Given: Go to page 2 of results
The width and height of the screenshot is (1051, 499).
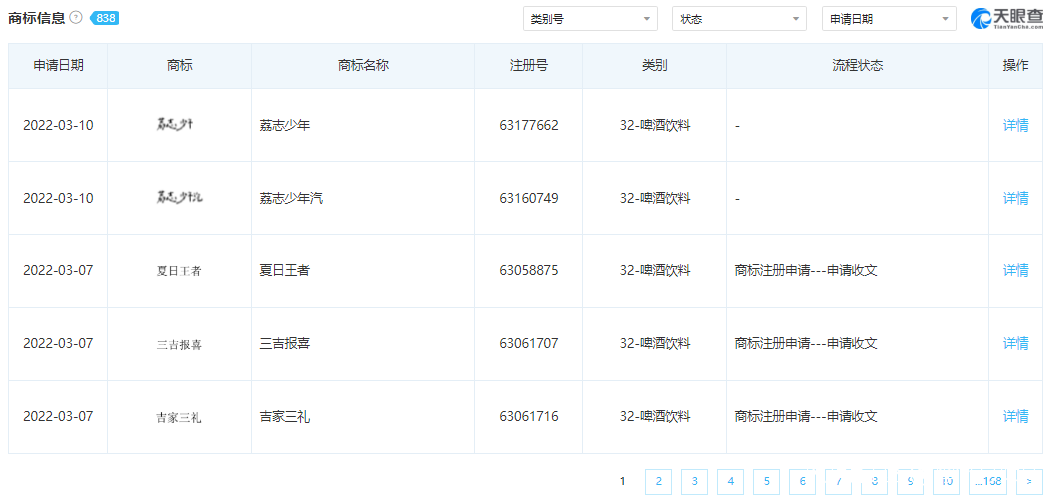Looking at the screenshot, I should pyautogui.click(x=658, y=482).
